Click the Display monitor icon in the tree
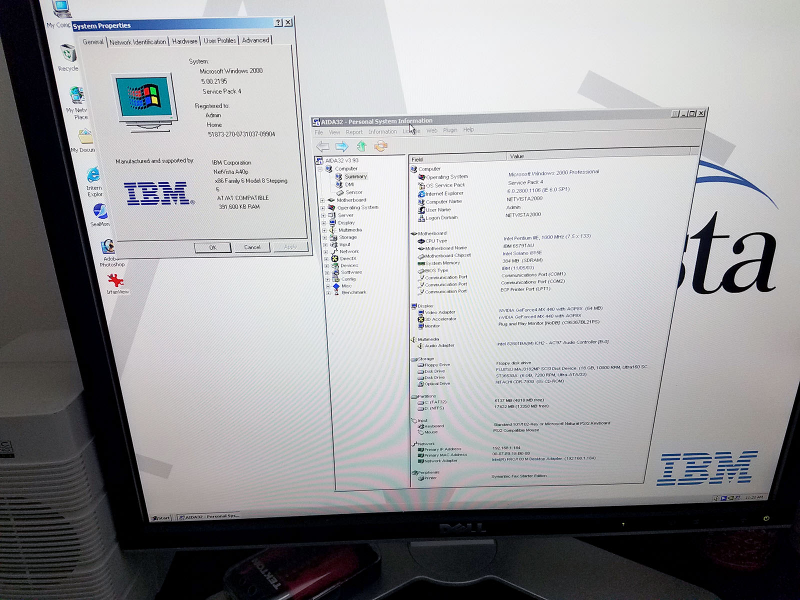 [x=333, y=222]
